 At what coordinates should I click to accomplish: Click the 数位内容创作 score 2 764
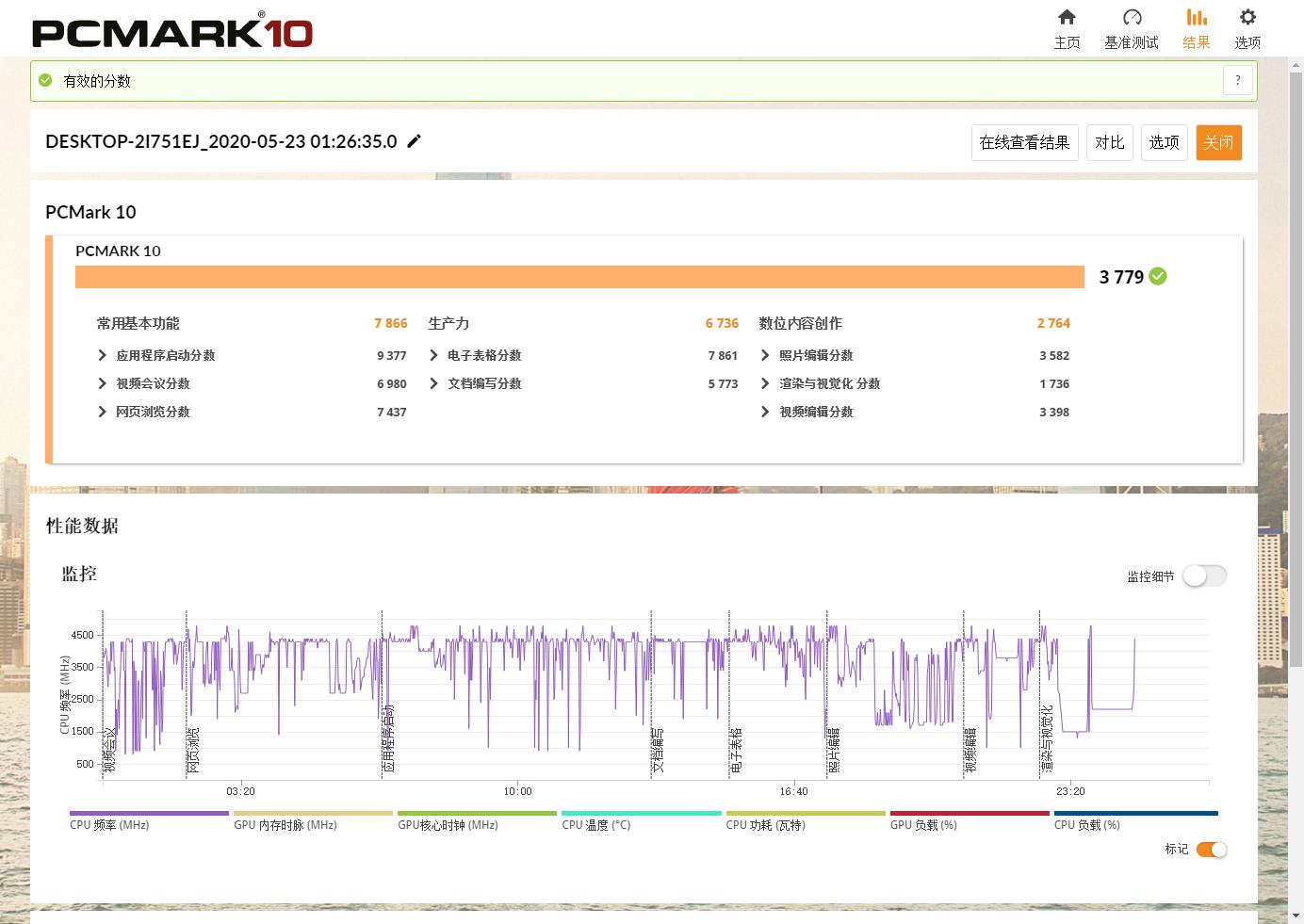coord(1053,323)
